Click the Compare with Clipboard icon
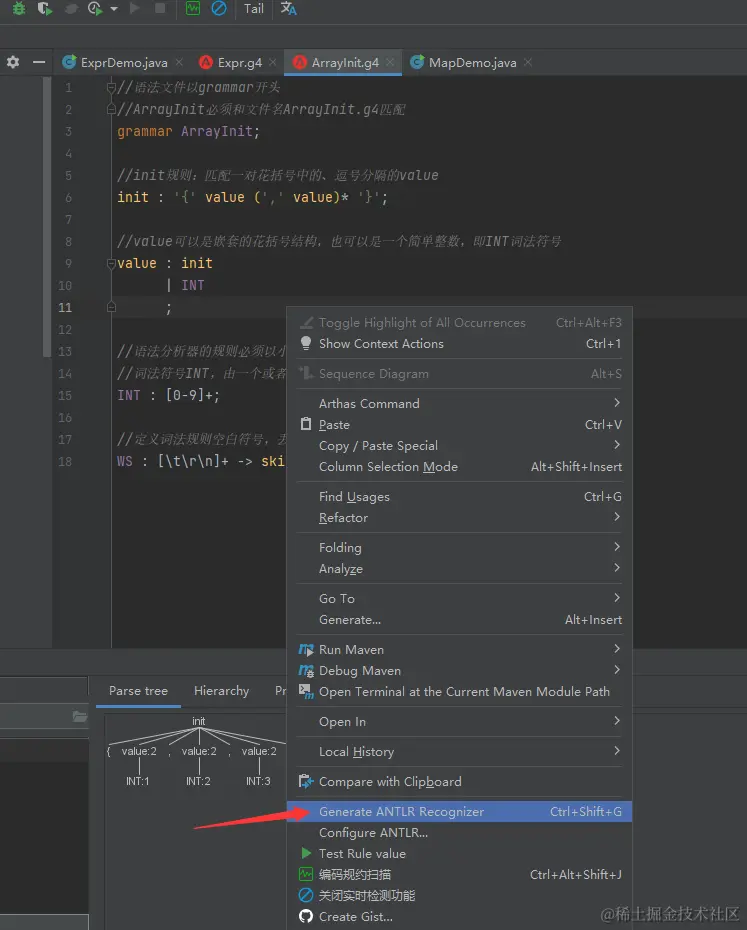 pos(306,782)
